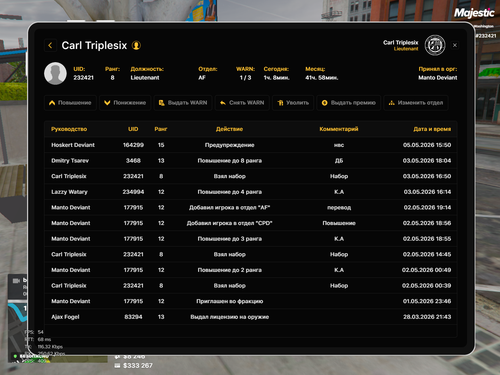500x375 pixels.
Task: Click the UID 234994 cell
Action: click(133, 192)
